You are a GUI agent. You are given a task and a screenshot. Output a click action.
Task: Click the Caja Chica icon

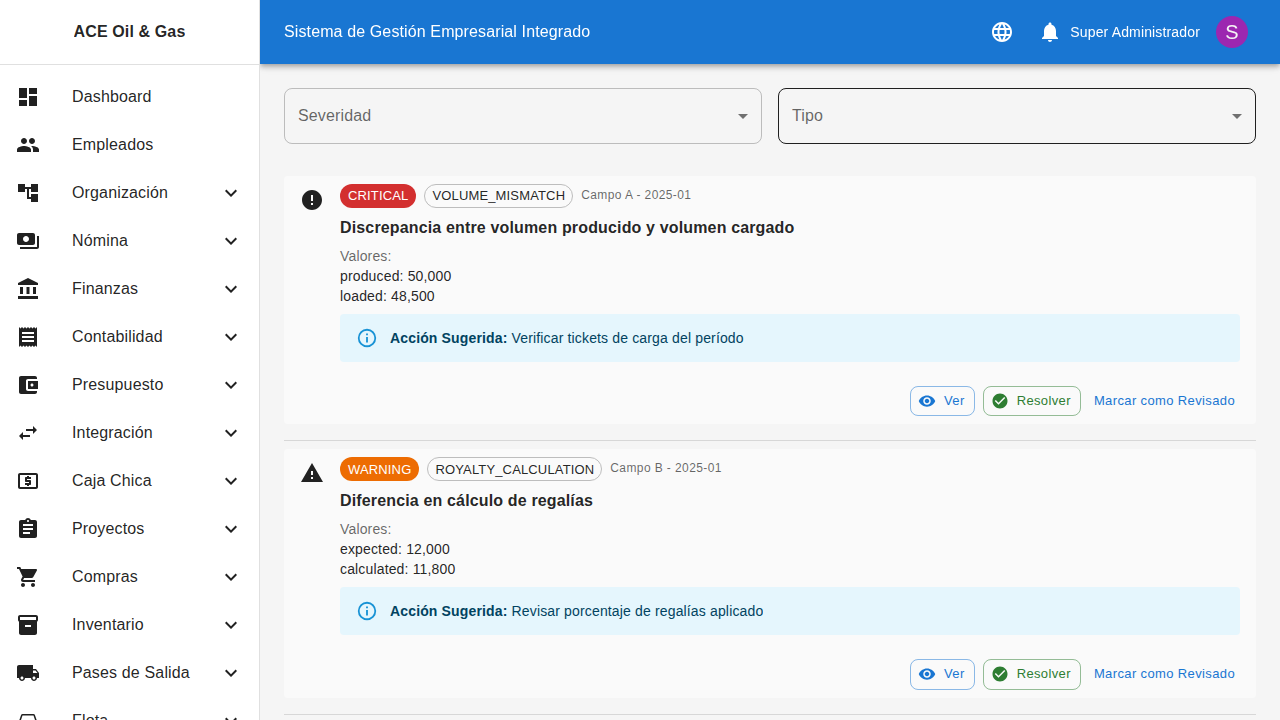point(28,481)
